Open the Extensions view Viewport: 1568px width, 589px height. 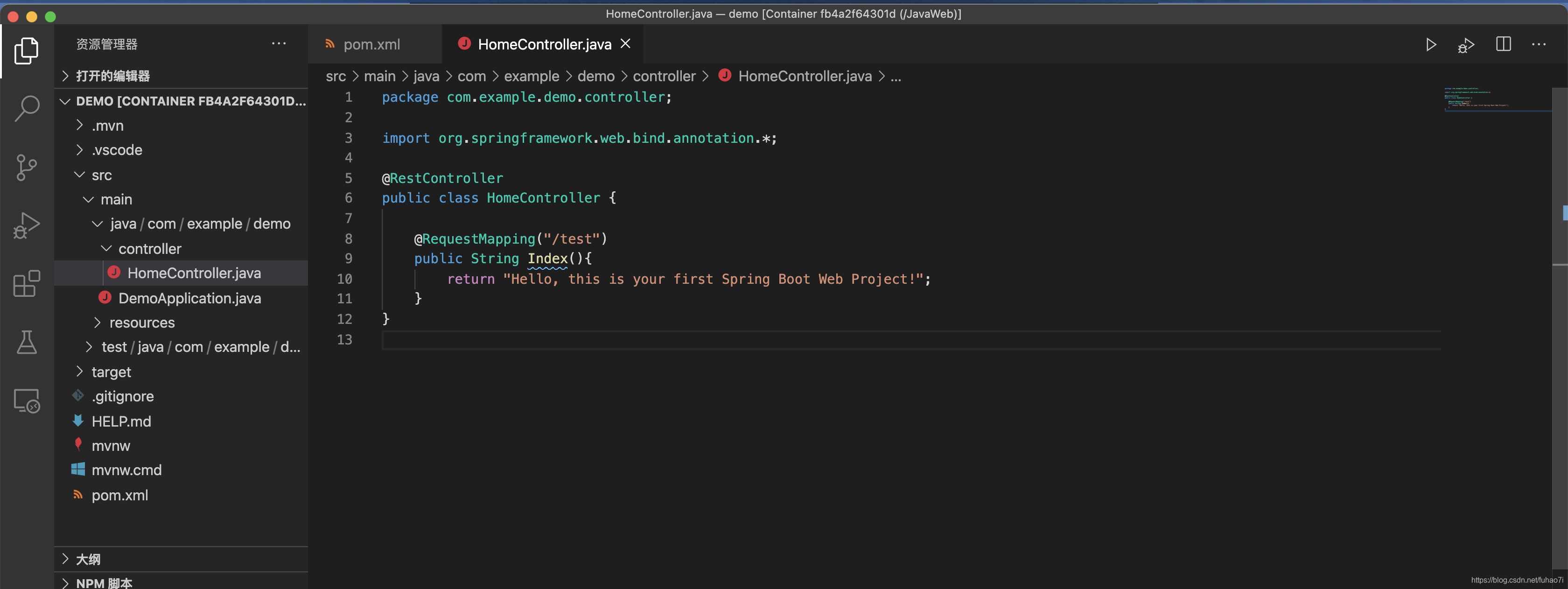click(x=26, y=284)
